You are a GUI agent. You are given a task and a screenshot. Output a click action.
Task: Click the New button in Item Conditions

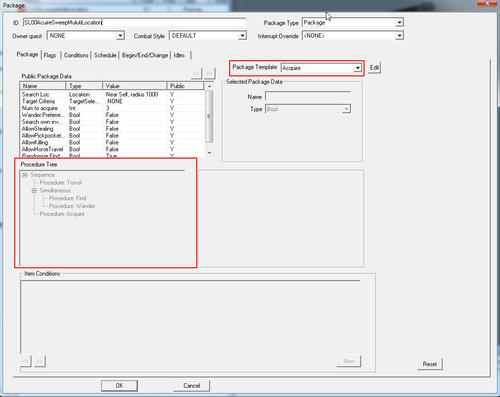click(x=349, y=361)
